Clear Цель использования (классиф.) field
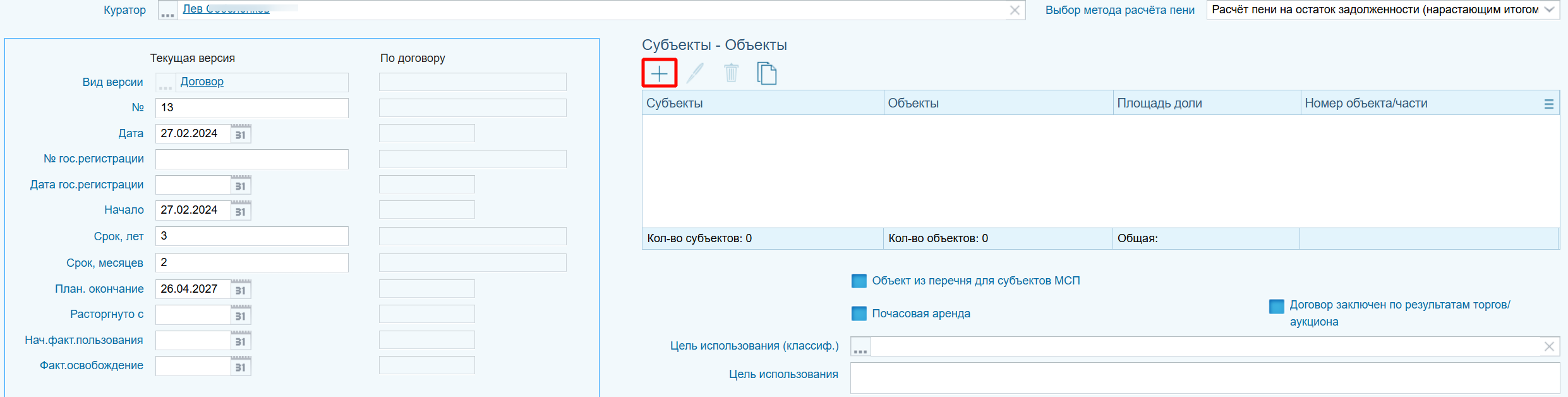This screenshot has width=1568, height=397. pyautogui.click(x=1549, y=346)
